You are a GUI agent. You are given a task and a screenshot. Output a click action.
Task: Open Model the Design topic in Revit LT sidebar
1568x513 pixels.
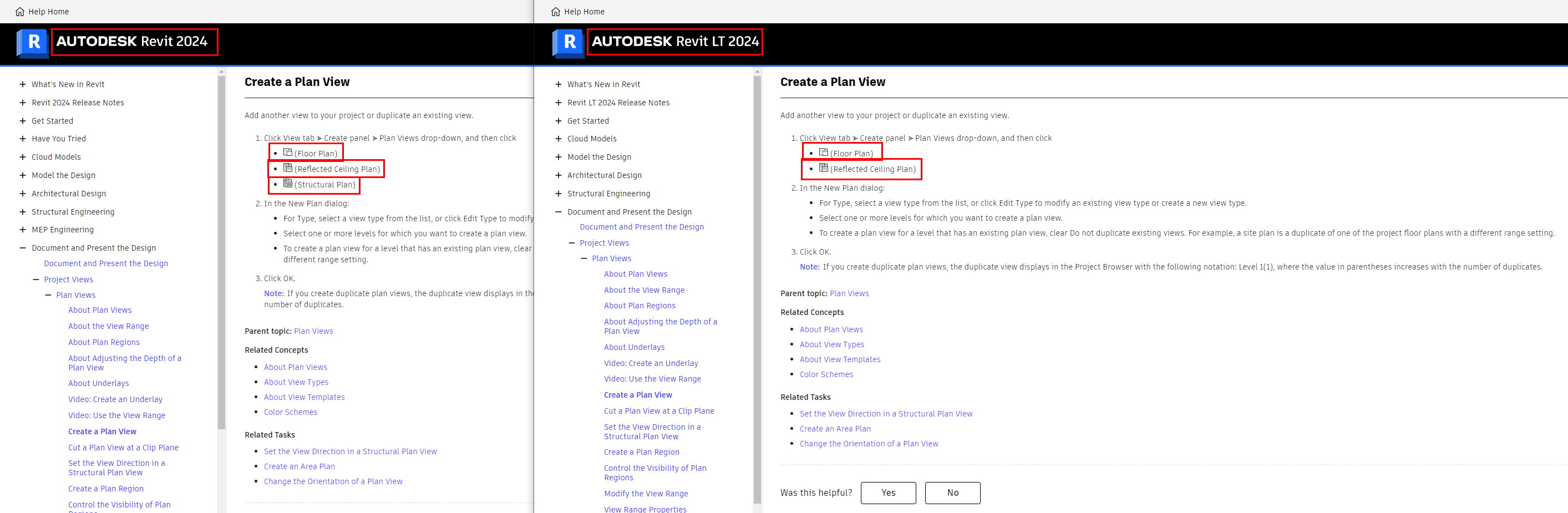[599, 157]
